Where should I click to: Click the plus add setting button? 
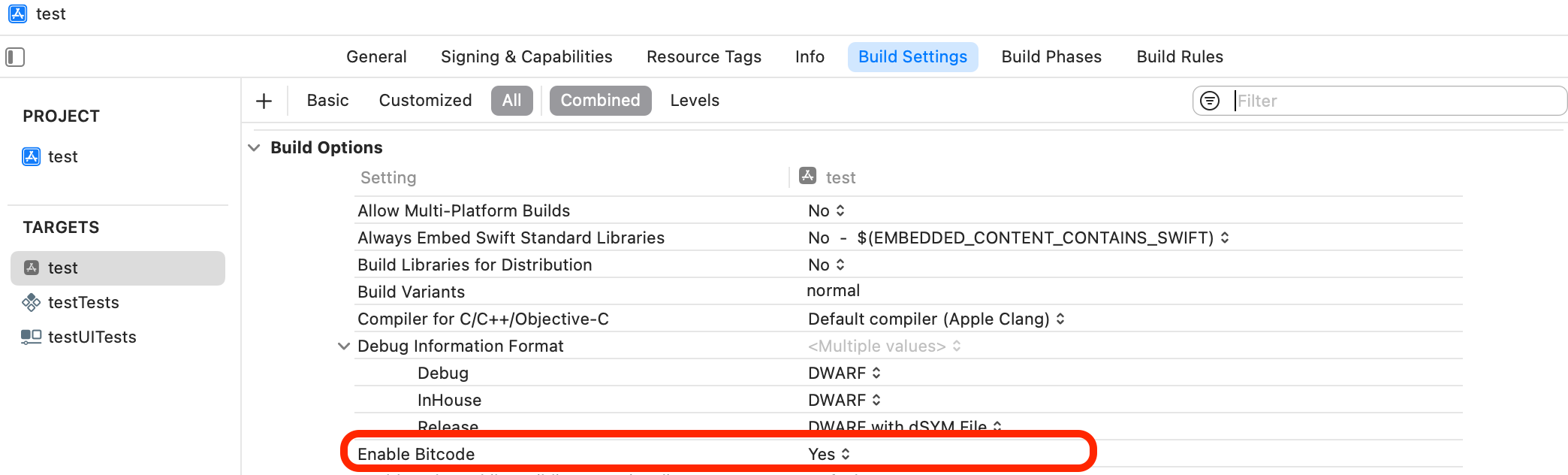264,101
